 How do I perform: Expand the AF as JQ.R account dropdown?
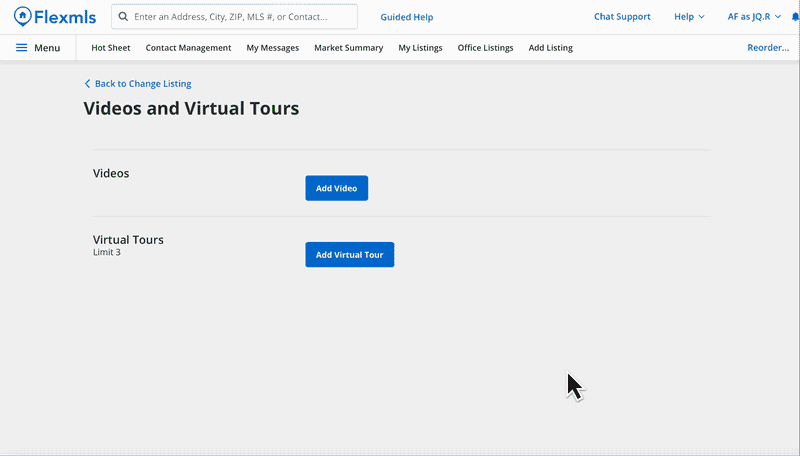tap(755, 17)
